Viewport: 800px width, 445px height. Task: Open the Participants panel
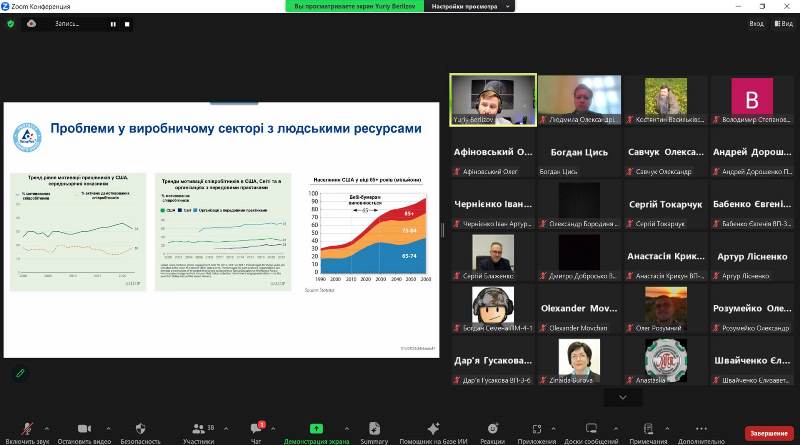point(199,433)
